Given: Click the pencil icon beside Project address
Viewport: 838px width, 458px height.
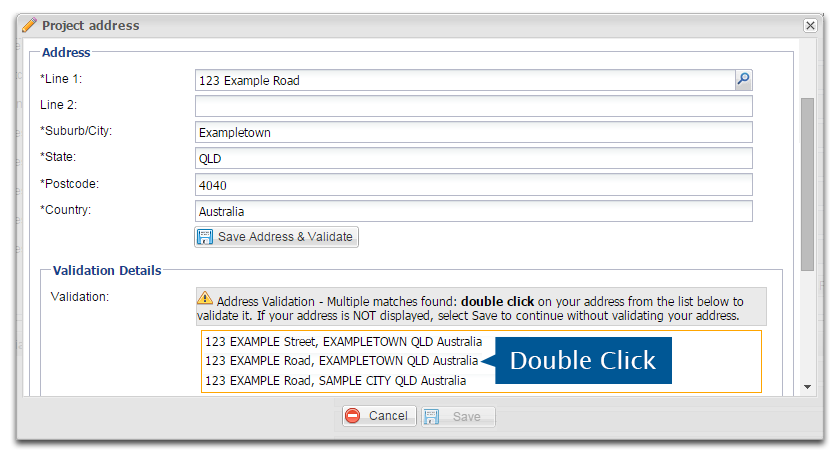Looking at the screenshot, I should pyautogui.click(x=29, y=25).
